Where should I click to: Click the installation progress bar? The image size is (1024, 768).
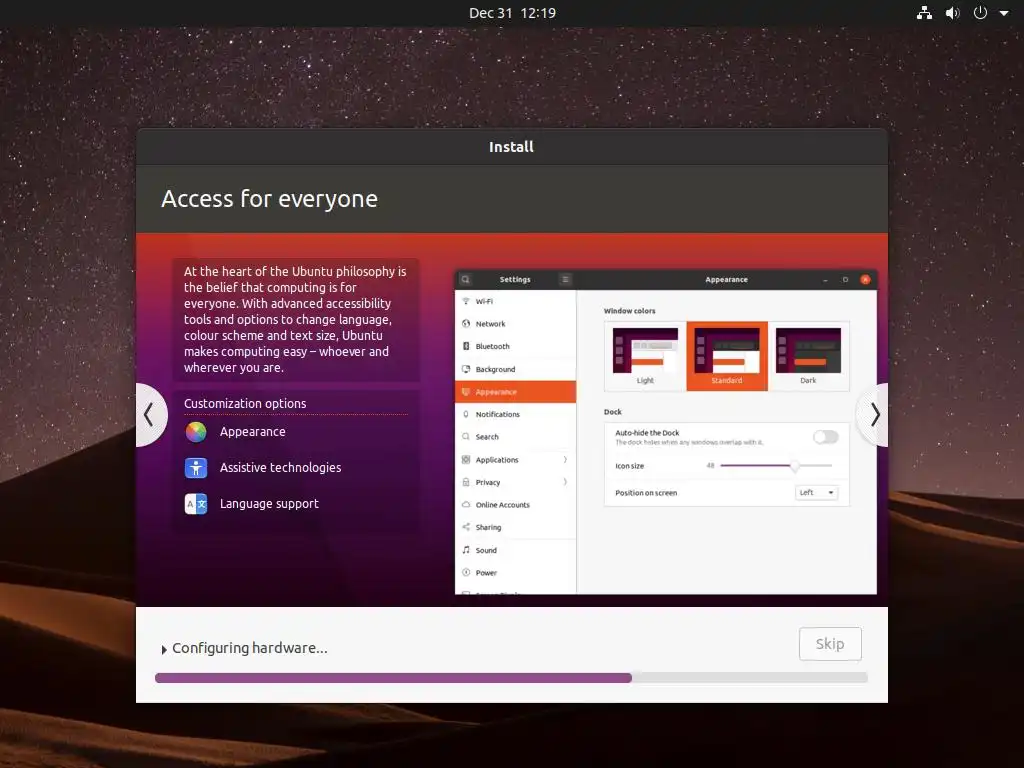tap(511, 678)
